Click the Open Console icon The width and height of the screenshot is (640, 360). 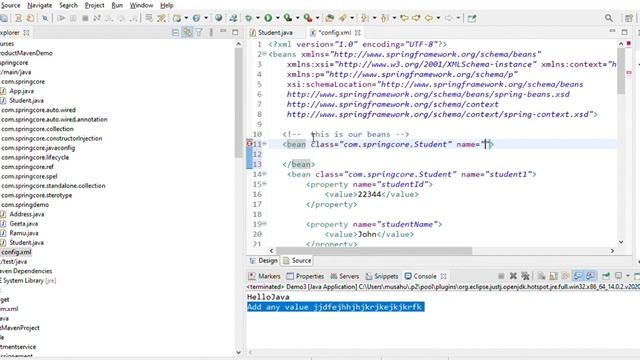[x=637, y=276]
